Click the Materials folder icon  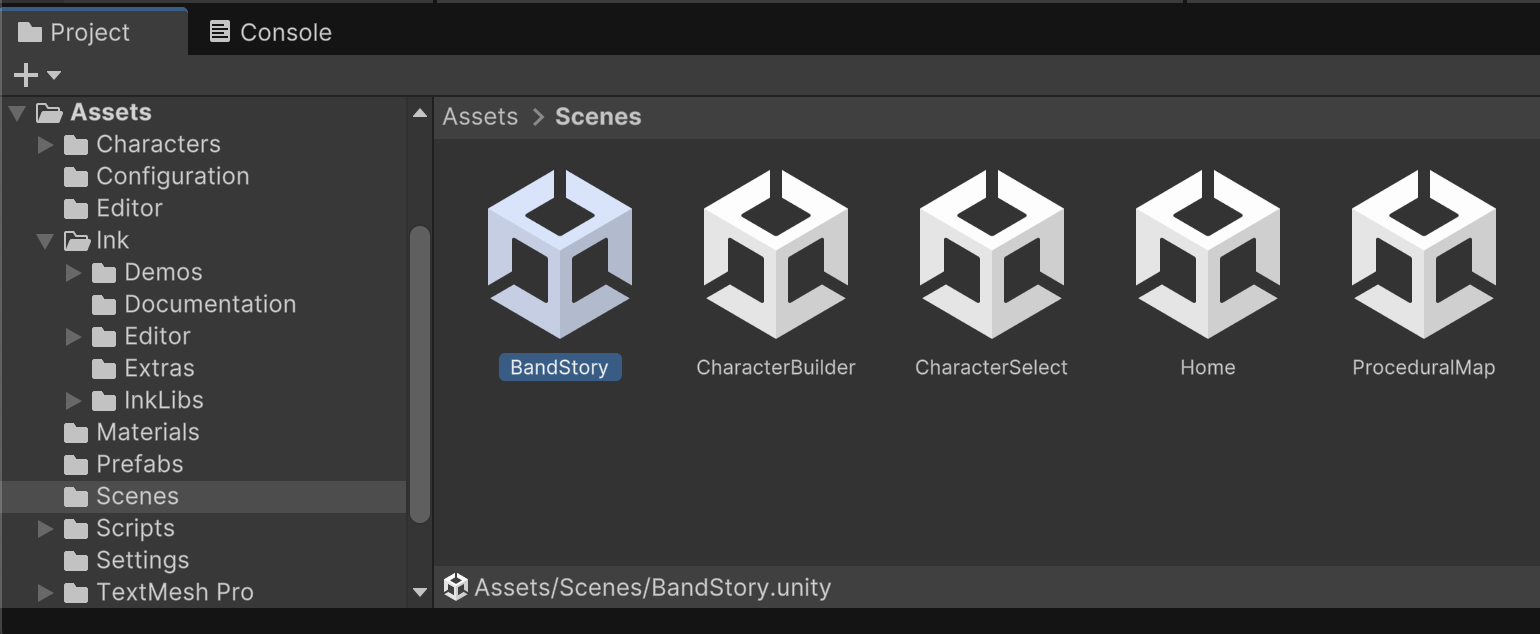pyautogui.click(x=76, y=433)
